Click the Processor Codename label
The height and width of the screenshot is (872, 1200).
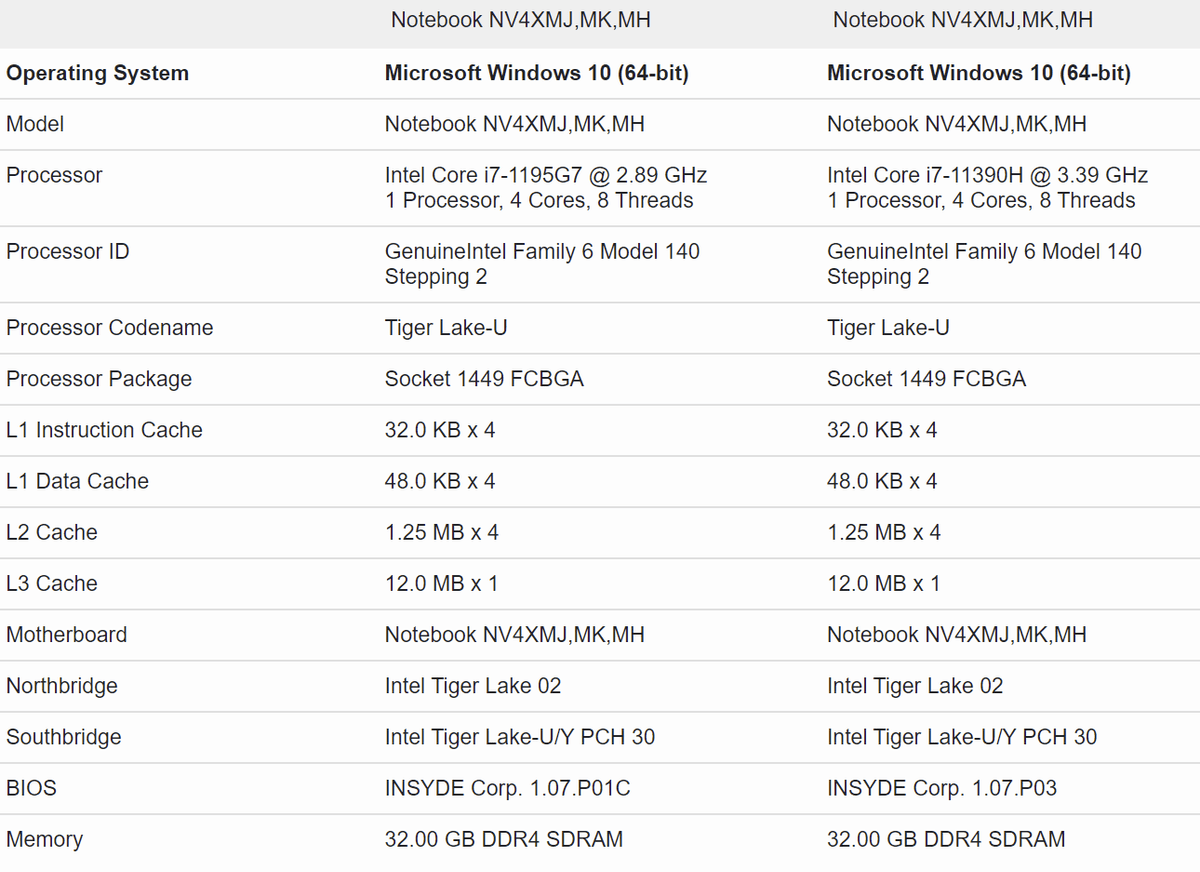pos(109,328)
